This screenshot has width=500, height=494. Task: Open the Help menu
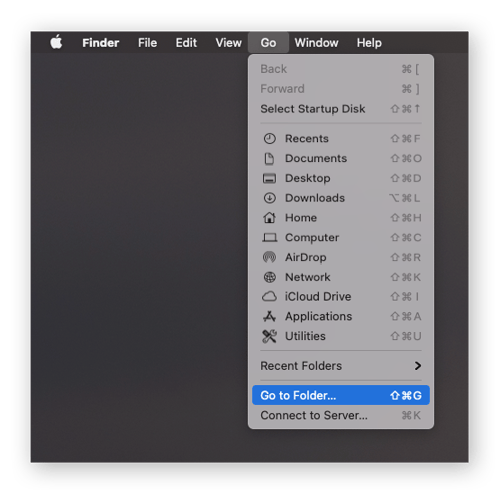pyautogui.click(x=369, y=43)
